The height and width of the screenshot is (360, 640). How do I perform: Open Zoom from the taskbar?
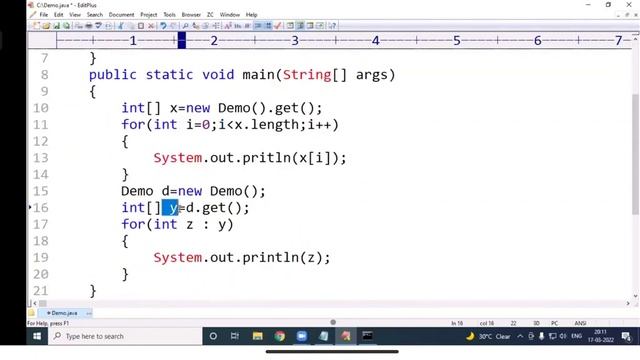302,336
